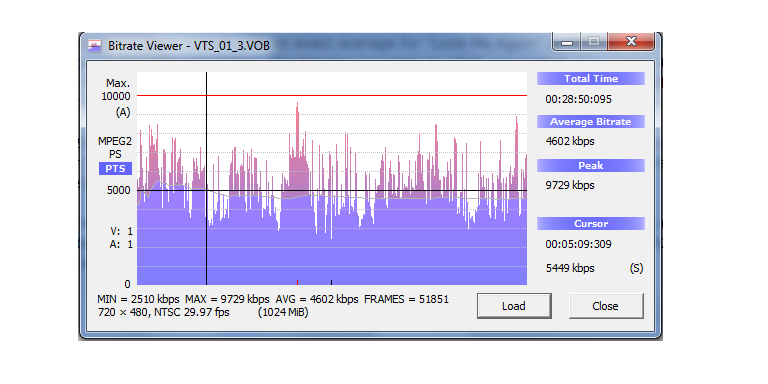Load a new video file

pos(514,306)
